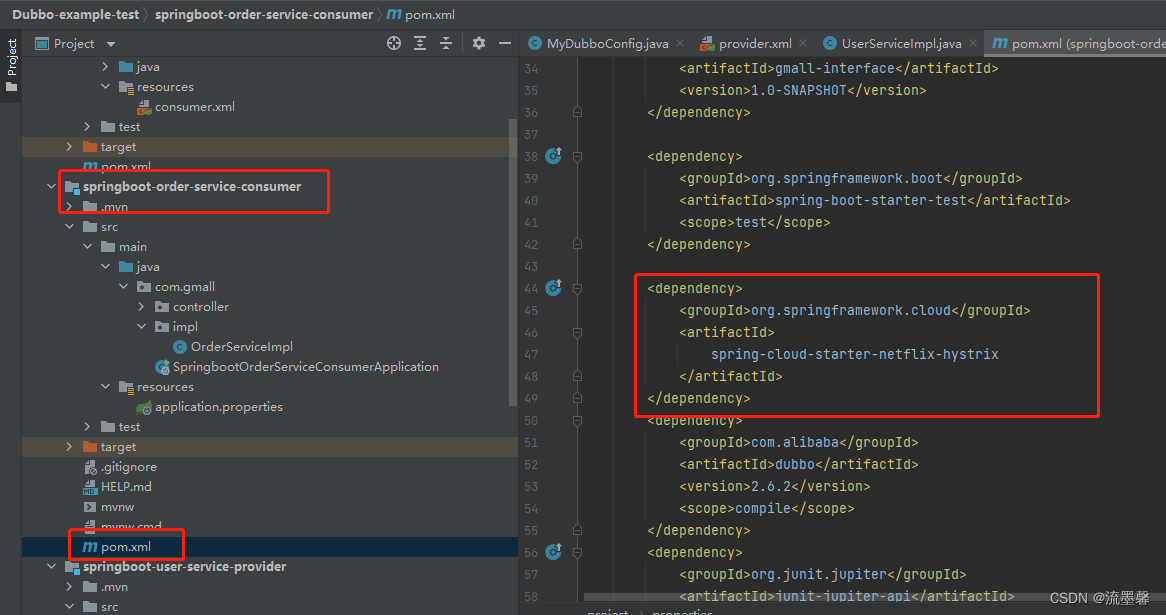
Task: Click gutter dependency icon at line 44
Action: coord(554,288)
